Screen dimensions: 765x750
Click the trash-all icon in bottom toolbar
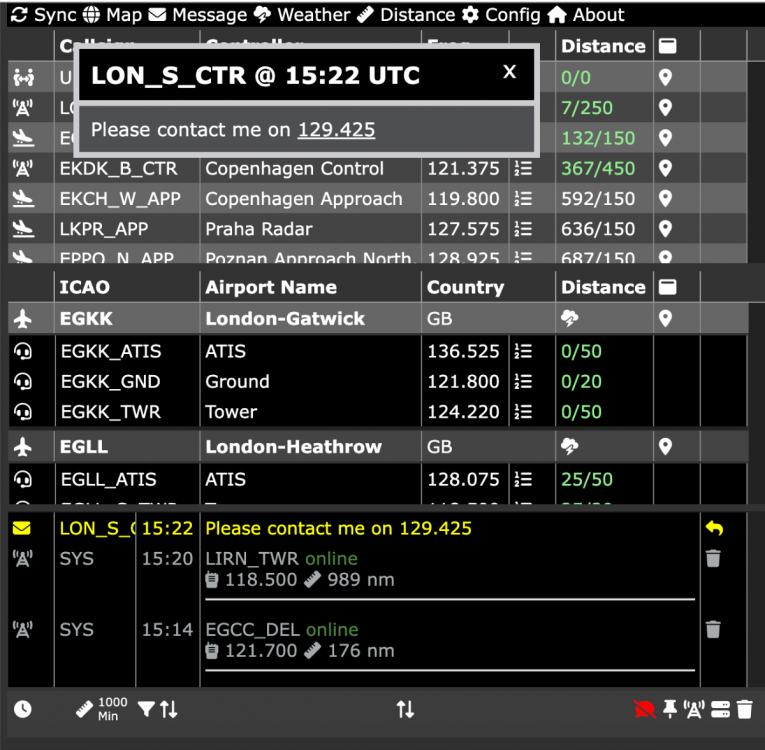745,709
